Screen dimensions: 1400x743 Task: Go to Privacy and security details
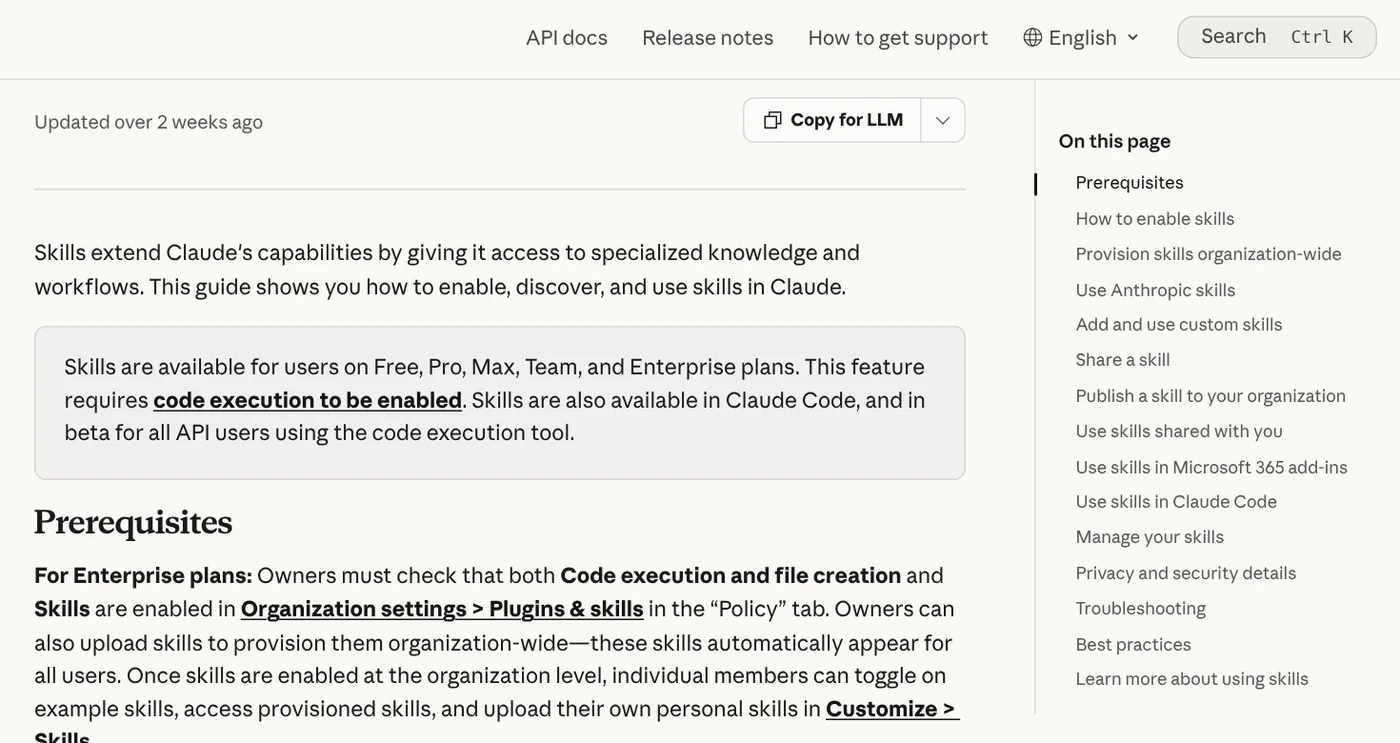1186,573
